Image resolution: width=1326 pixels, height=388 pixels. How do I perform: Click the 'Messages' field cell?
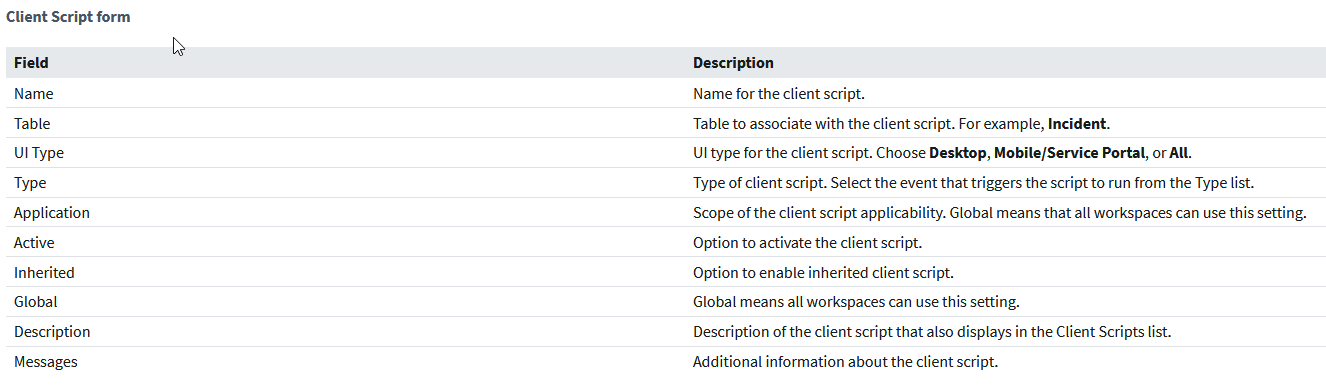point(46,362)
